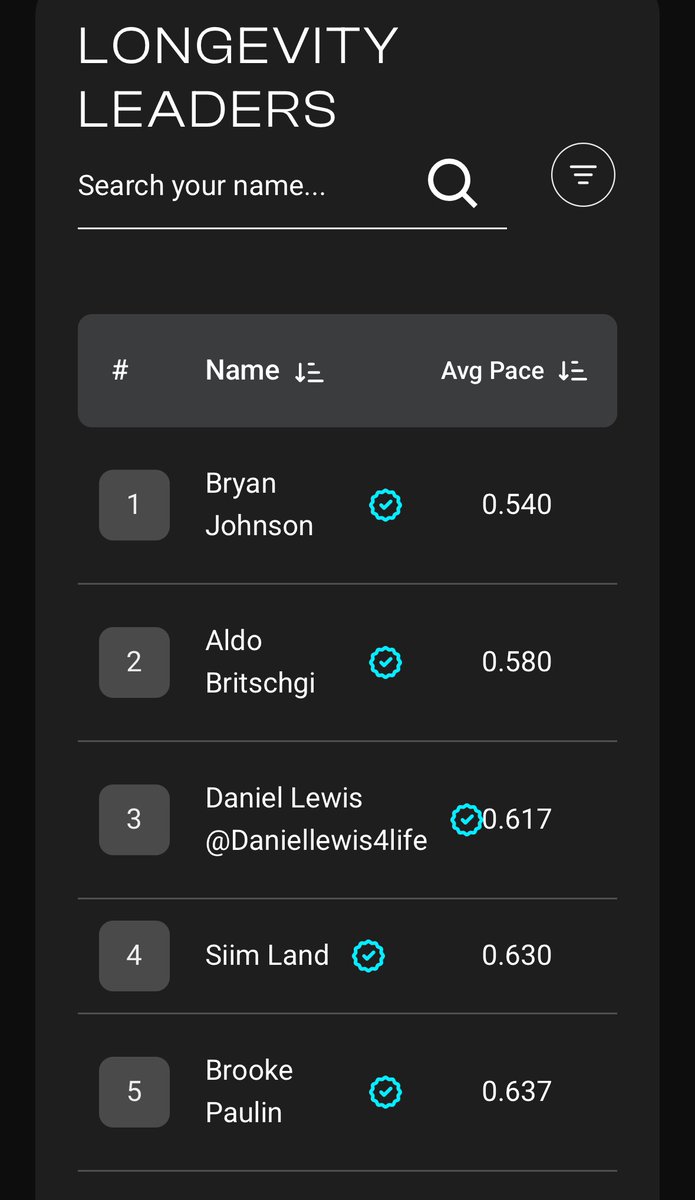The height and width of the screenshot is (1200, 695).
Task: Sort by Name using the sort icon
Action: pos(309,372)
